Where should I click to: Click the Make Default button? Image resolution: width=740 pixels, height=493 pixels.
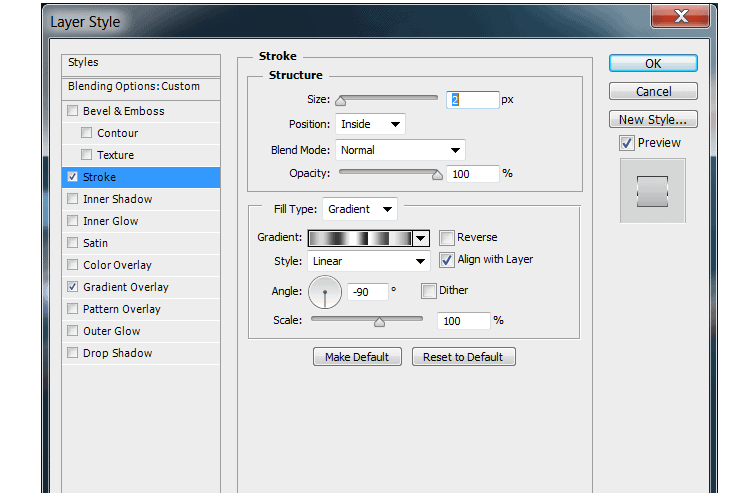pyautogui.click(x=357, y=357)
